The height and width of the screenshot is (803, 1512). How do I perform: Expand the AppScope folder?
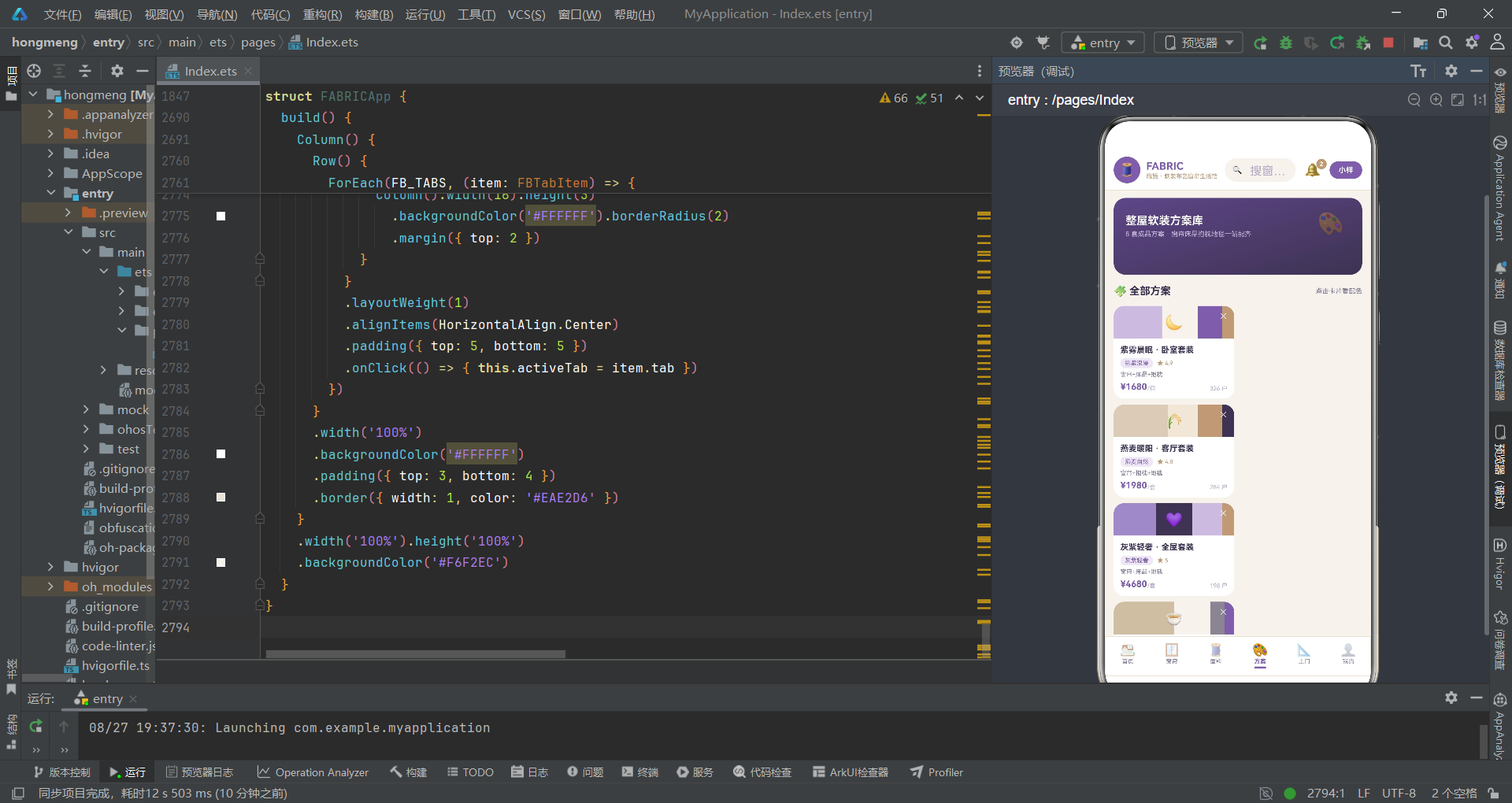pyautogui.click(x=50, y=173)
